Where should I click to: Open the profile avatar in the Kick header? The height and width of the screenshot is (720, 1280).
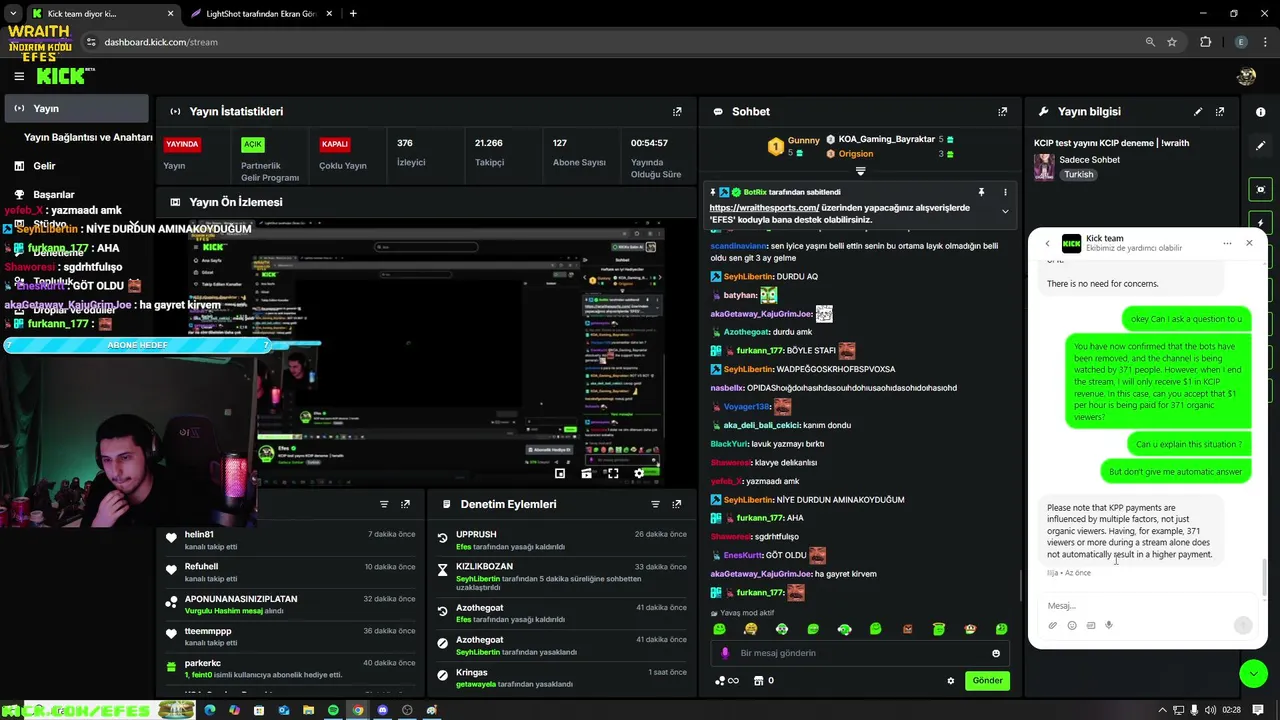click(1246, 76)
